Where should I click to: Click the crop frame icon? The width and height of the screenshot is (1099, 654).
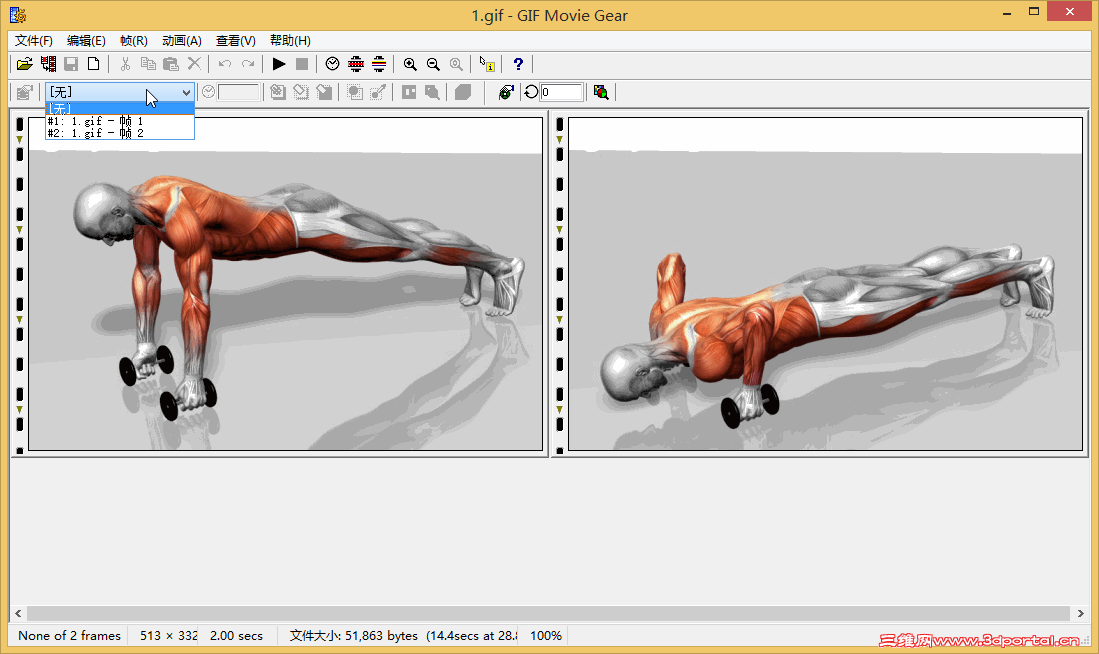278,93
